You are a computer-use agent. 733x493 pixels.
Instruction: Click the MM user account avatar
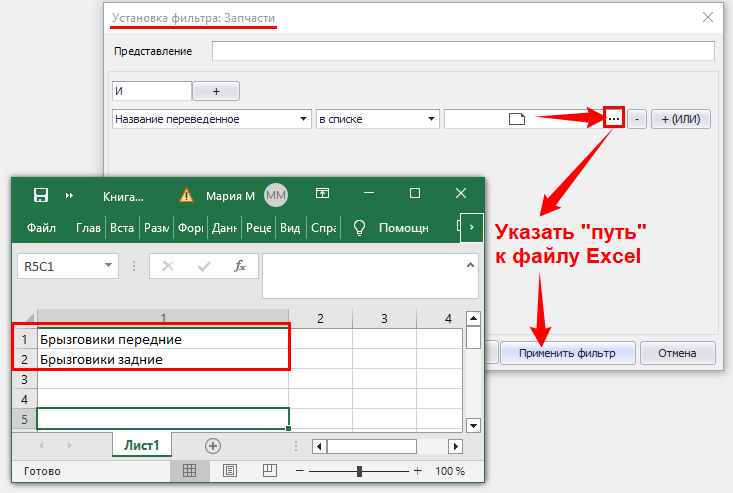[275, 195]
